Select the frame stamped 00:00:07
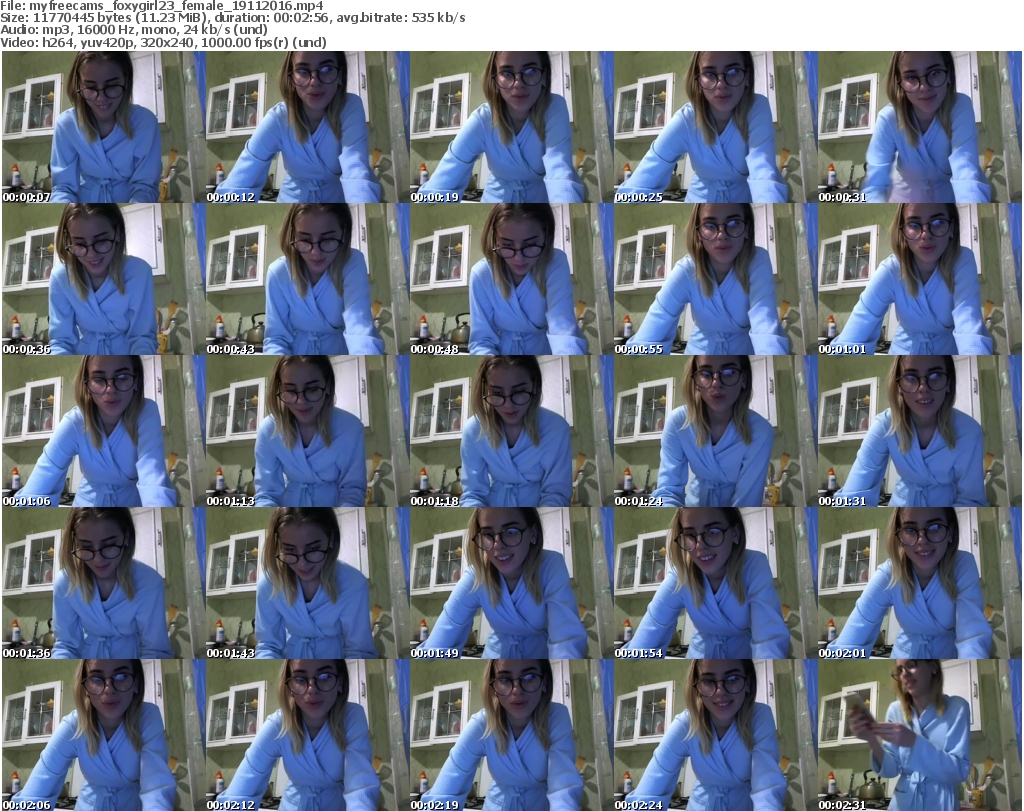 click(104, 127)
